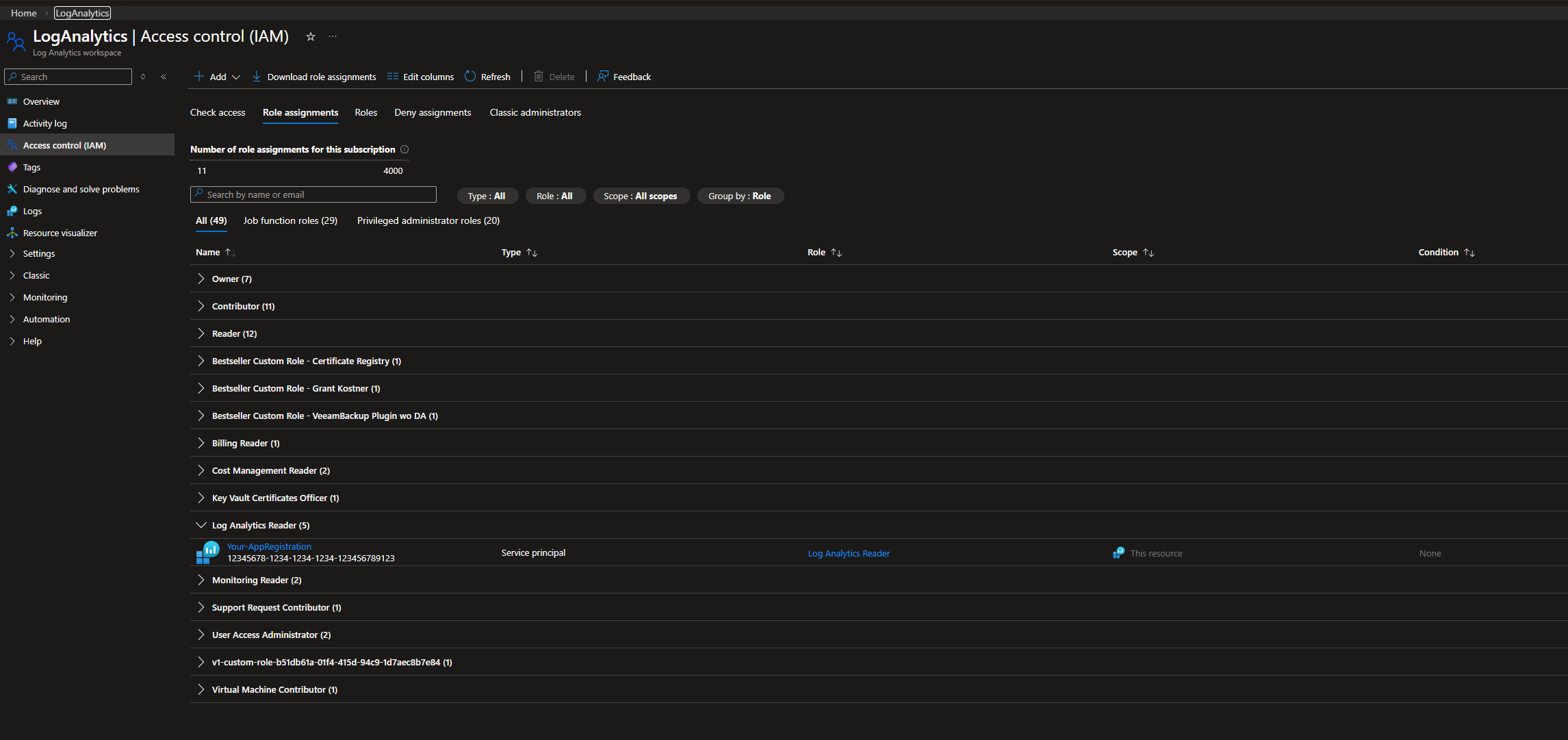Toggle sort order on the Role column

point(836,252)
